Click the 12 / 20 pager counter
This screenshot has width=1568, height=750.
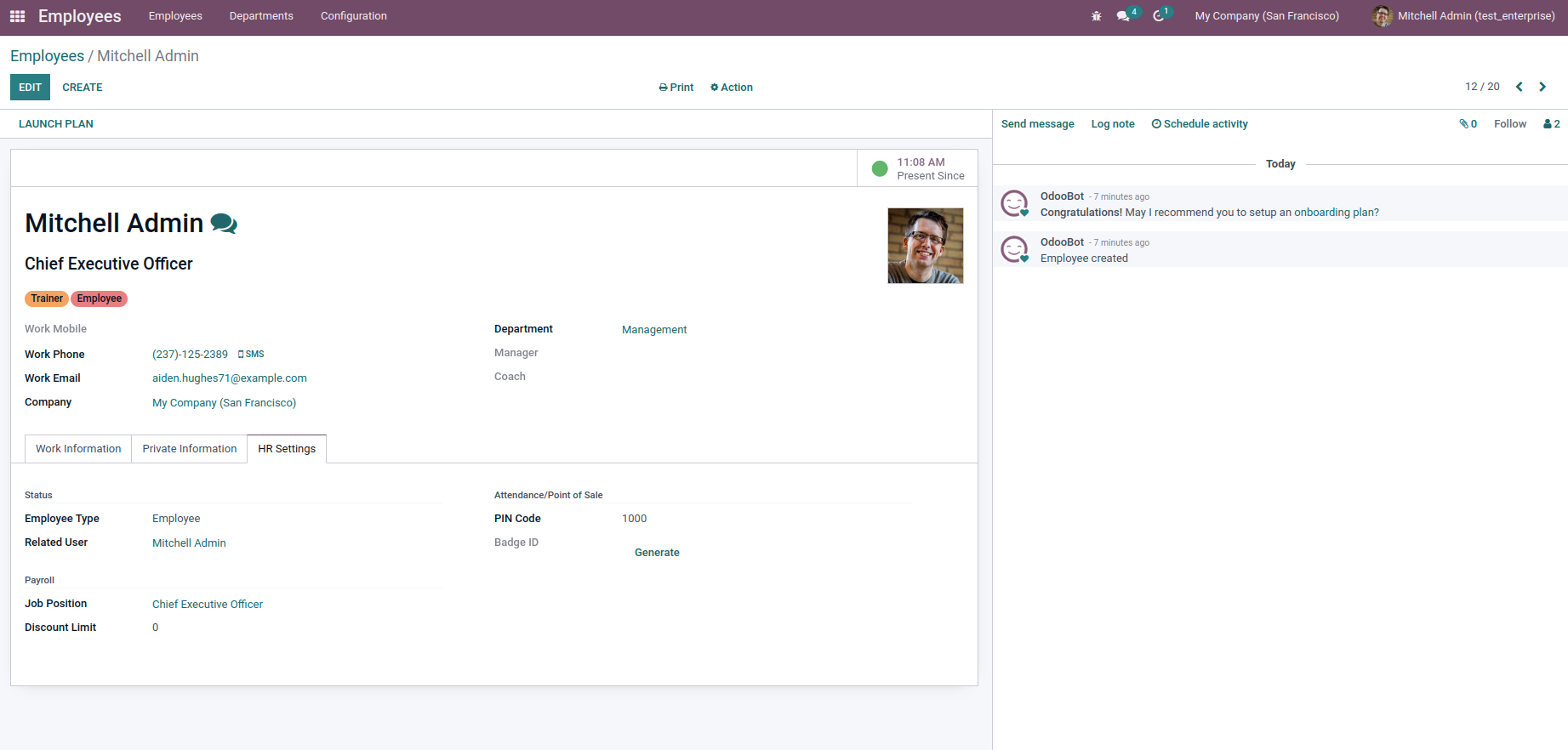1482,87
